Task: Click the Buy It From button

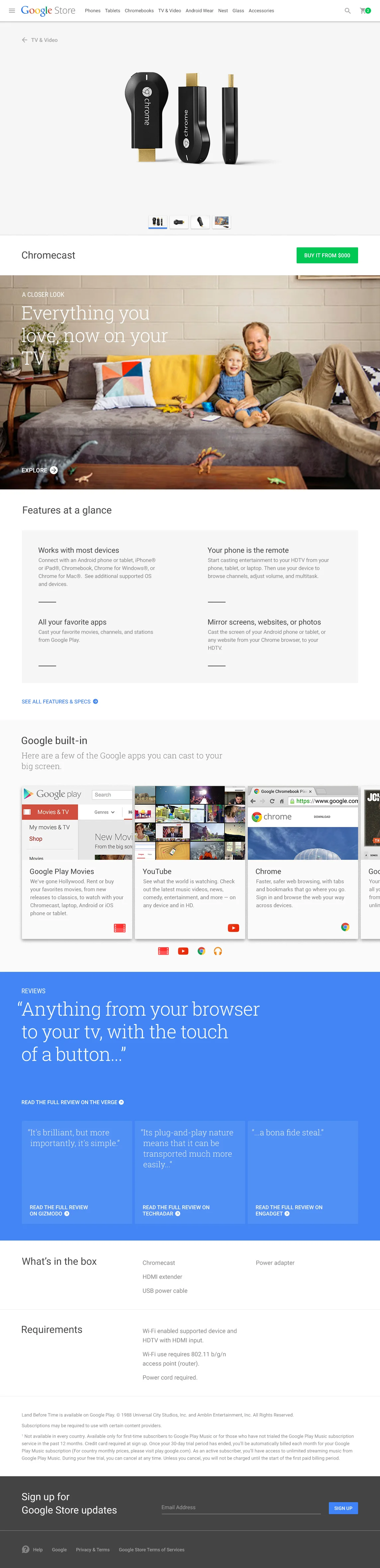Action: pyautogui.click(x=327, y=255)
